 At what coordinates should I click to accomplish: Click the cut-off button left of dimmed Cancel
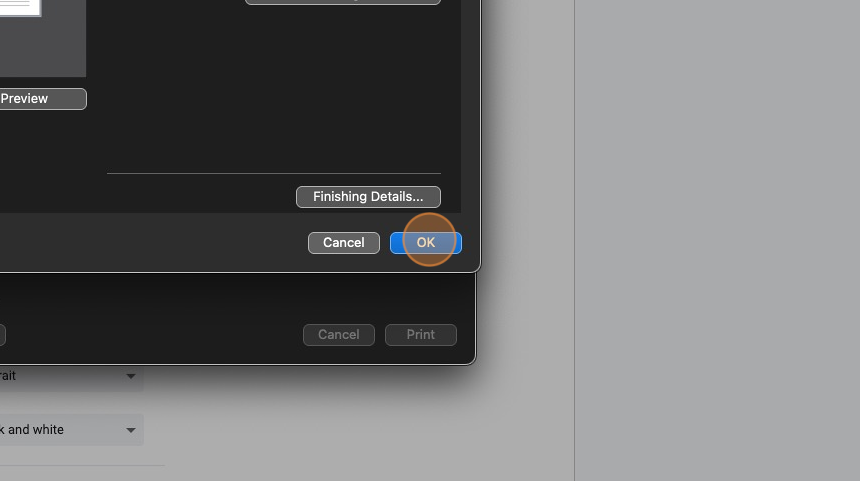pos(2,335)
